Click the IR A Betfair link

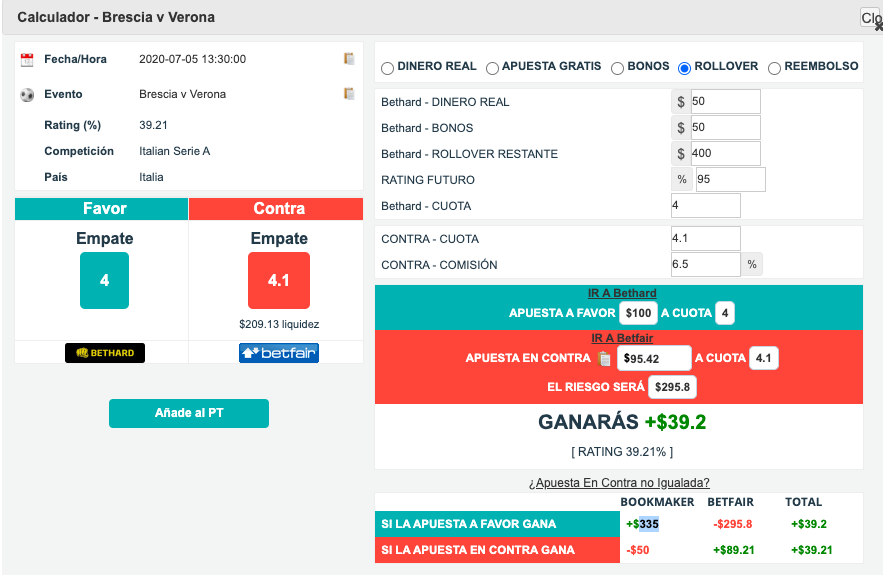pos(622,338)
